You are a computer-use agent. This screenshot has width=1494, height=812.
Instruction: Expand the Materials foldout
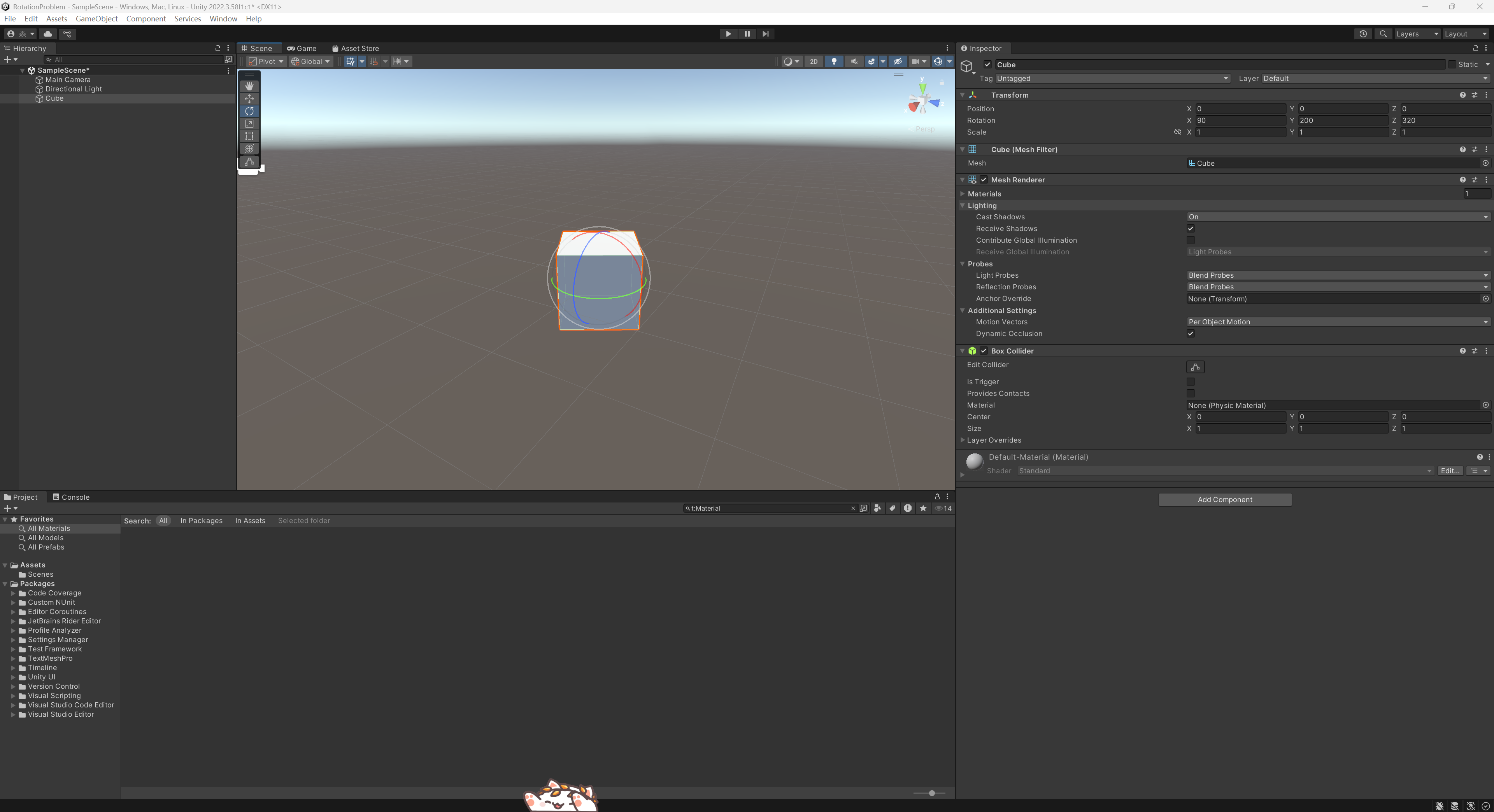(963, 194)
